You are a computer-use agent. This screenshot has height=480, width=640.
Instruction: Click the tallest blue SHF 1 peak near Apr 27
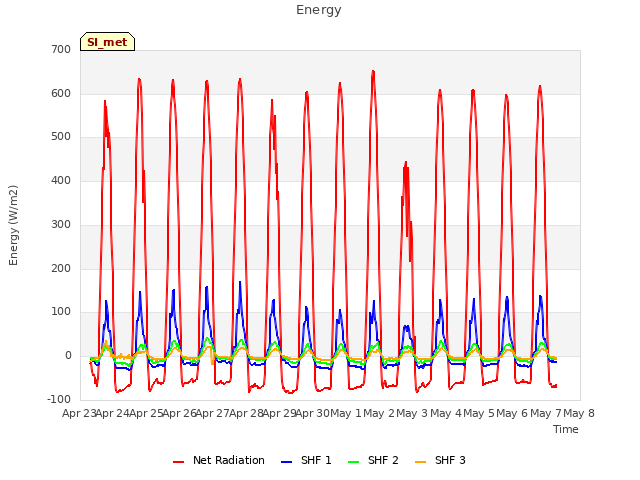240,282
